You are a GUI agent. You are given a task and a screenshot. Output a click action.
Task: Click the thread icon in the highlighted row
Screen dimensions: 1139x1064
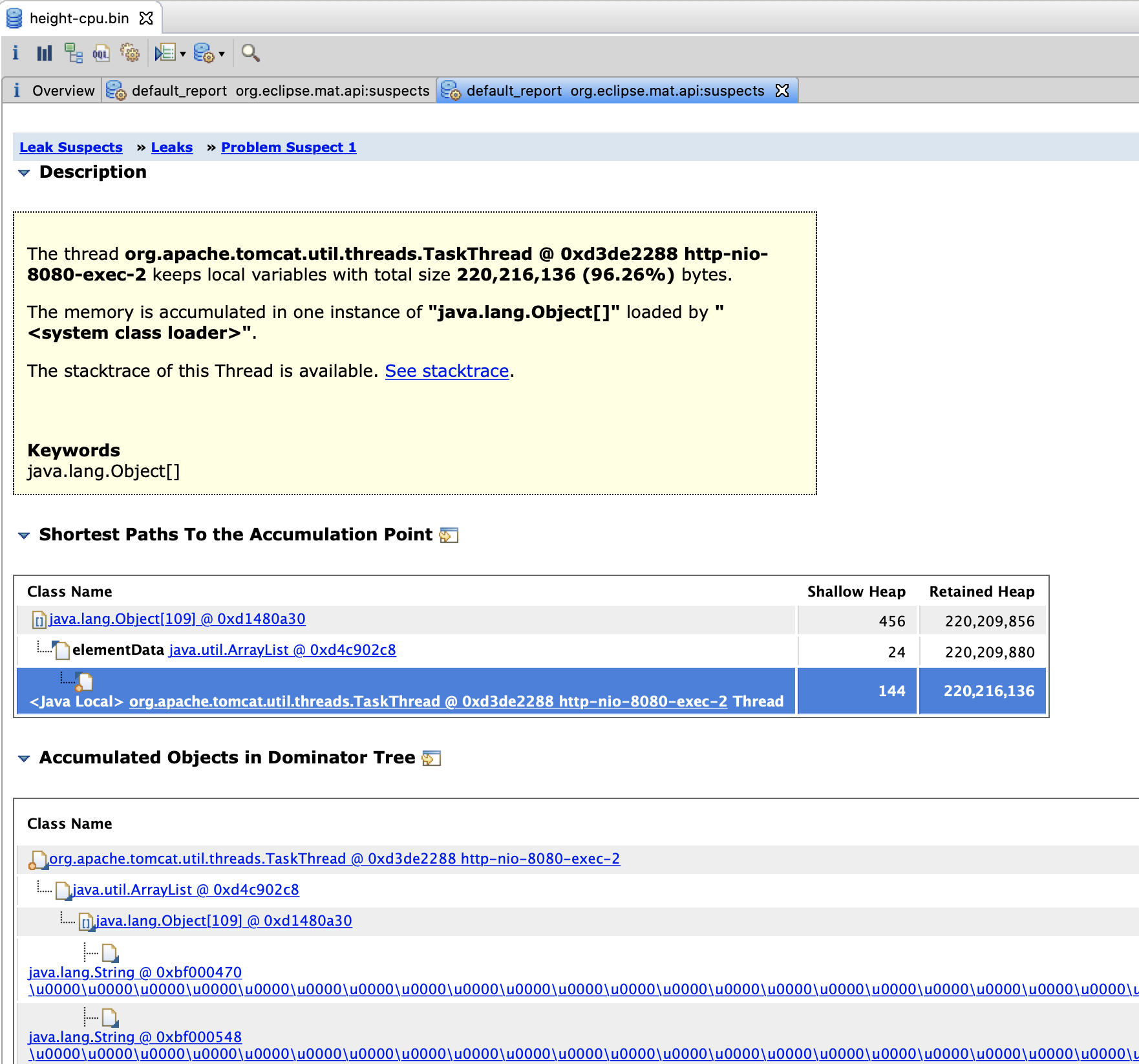click(85, 681)
